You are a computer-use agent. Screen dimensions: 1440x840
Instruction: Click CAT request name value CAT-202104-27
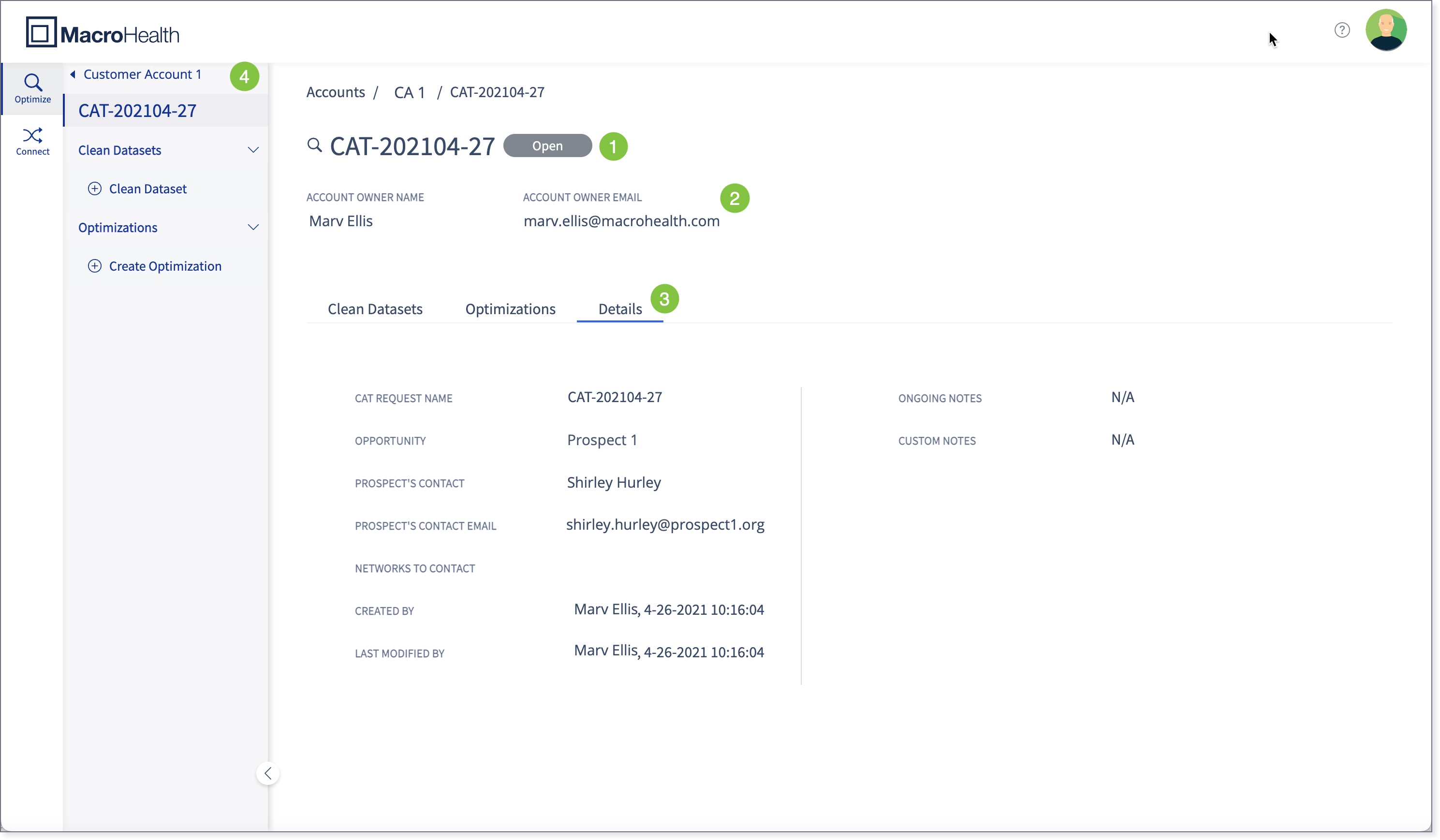[615, 397]
